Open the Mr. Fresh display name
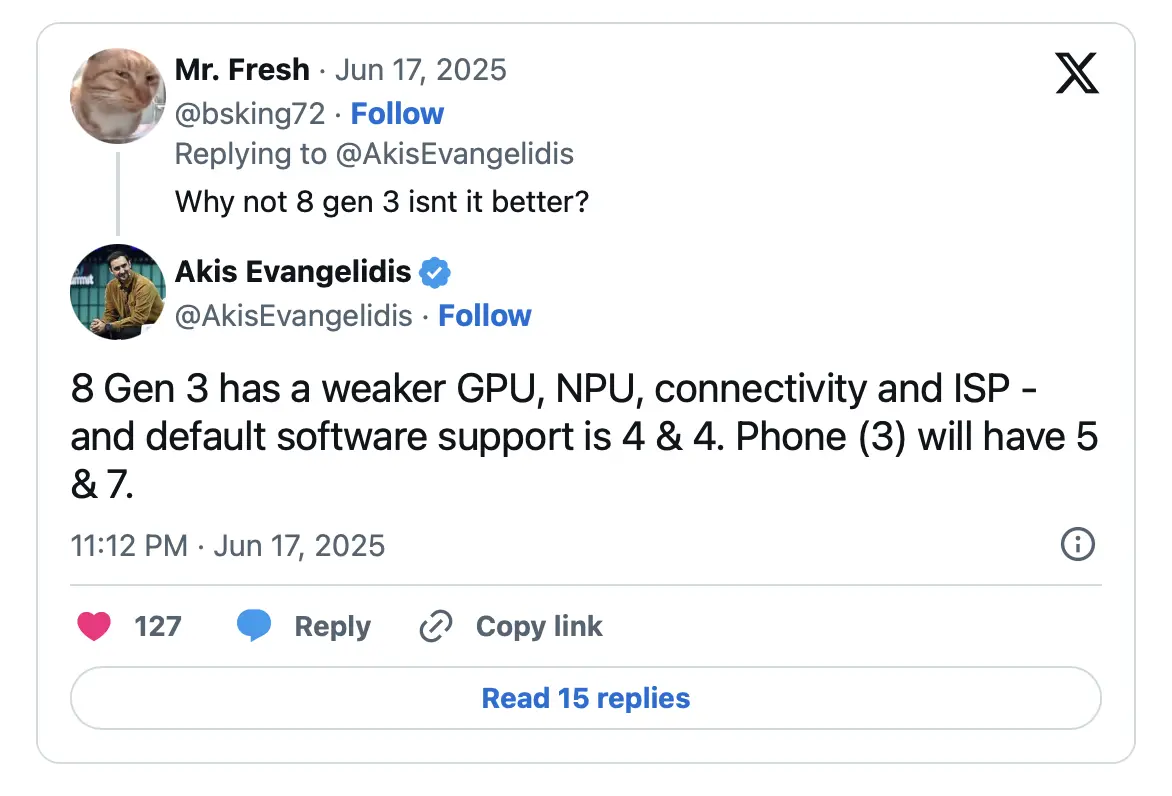 (242, 70)
